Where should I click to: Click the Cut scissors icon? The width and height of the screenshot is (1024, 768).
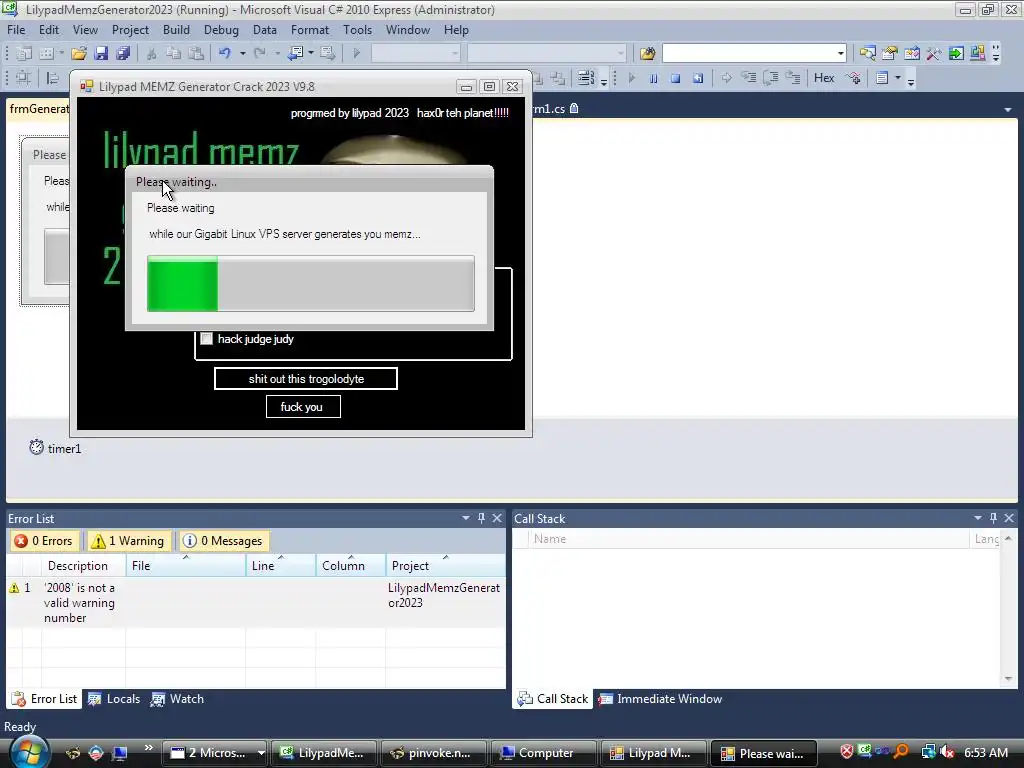tap(152, 53)
